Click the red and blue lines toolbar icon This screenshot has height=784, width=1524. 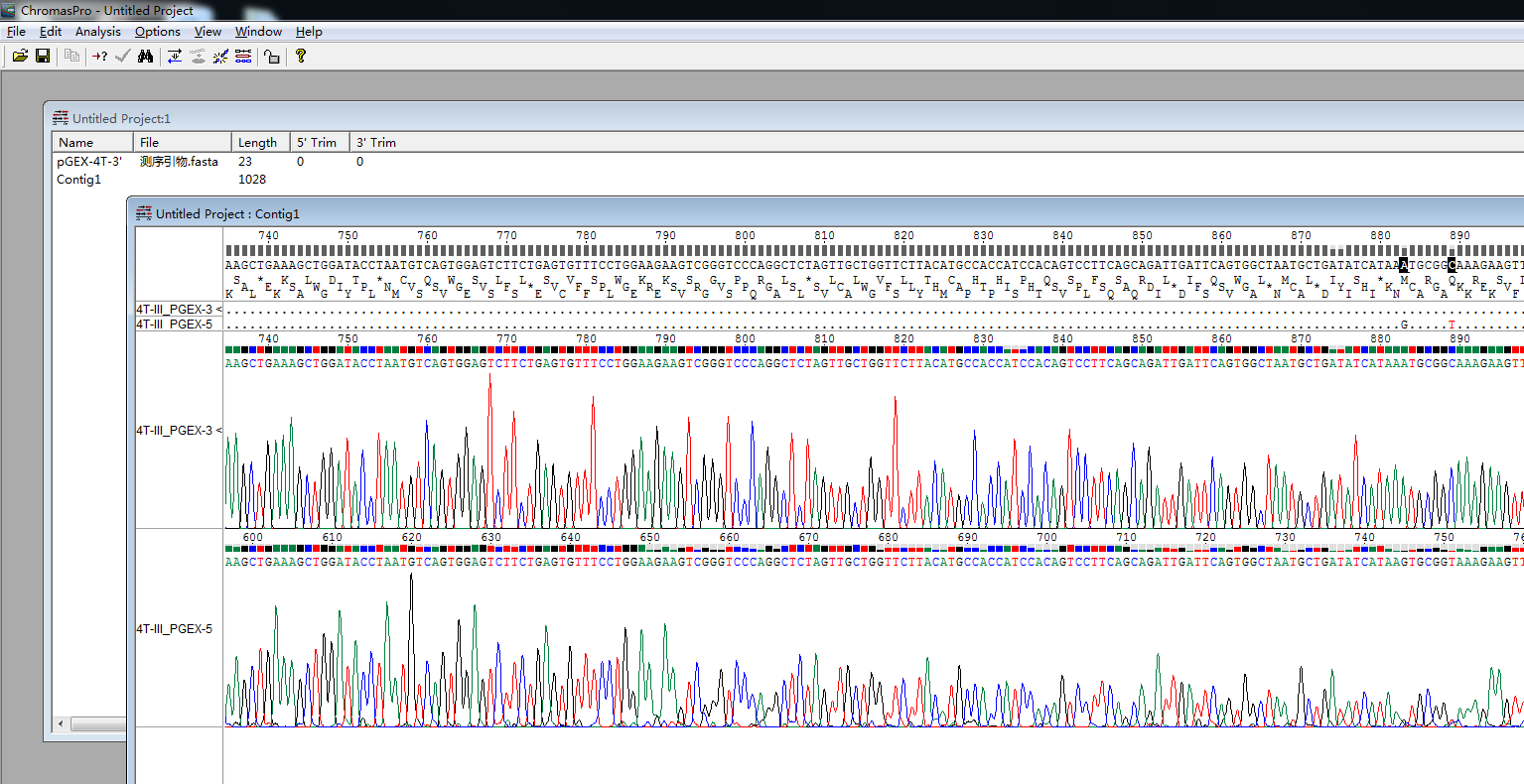coord(243,57)
